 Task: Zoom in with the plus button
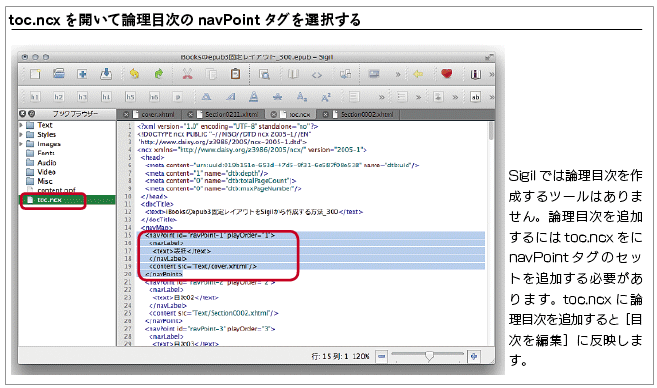pyautogui.click(x=474, y=357)
